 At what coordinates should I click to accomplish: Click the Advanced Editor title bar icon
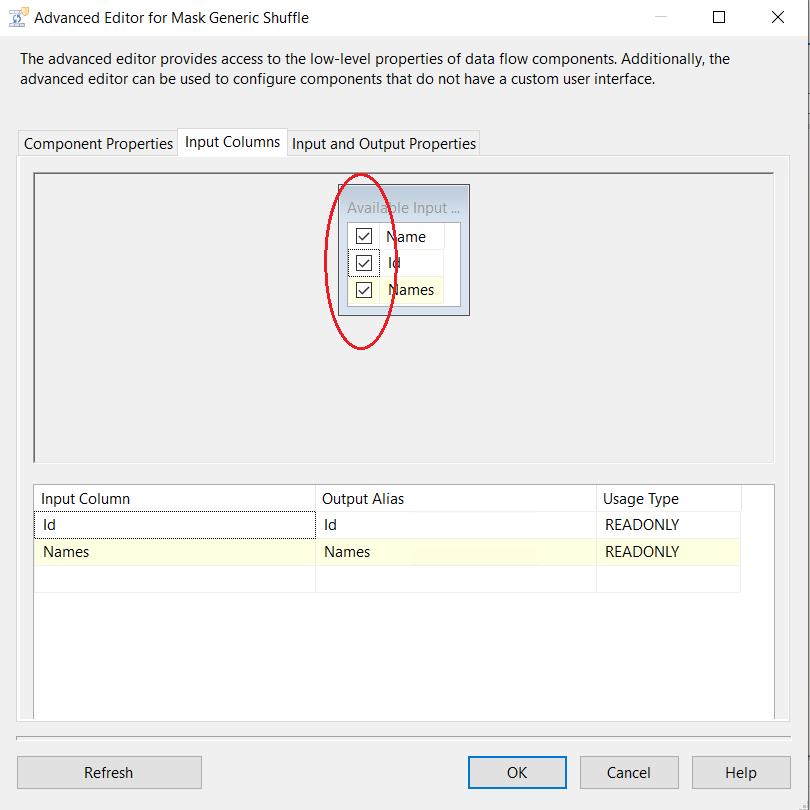coord(17,17)
